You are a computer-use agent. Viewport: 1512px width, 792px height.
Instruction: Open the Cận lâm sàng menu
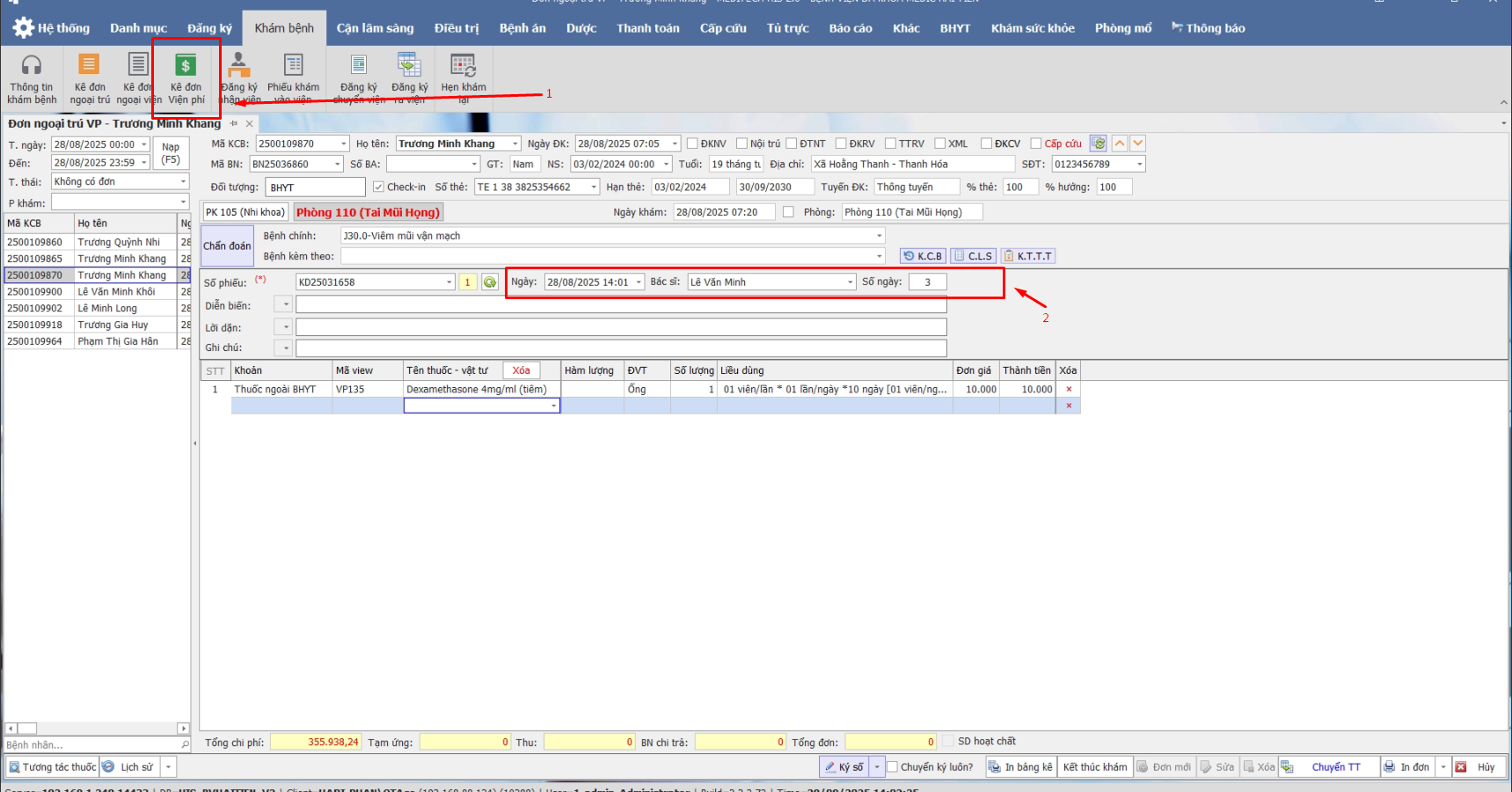click(x=375, y=28)
